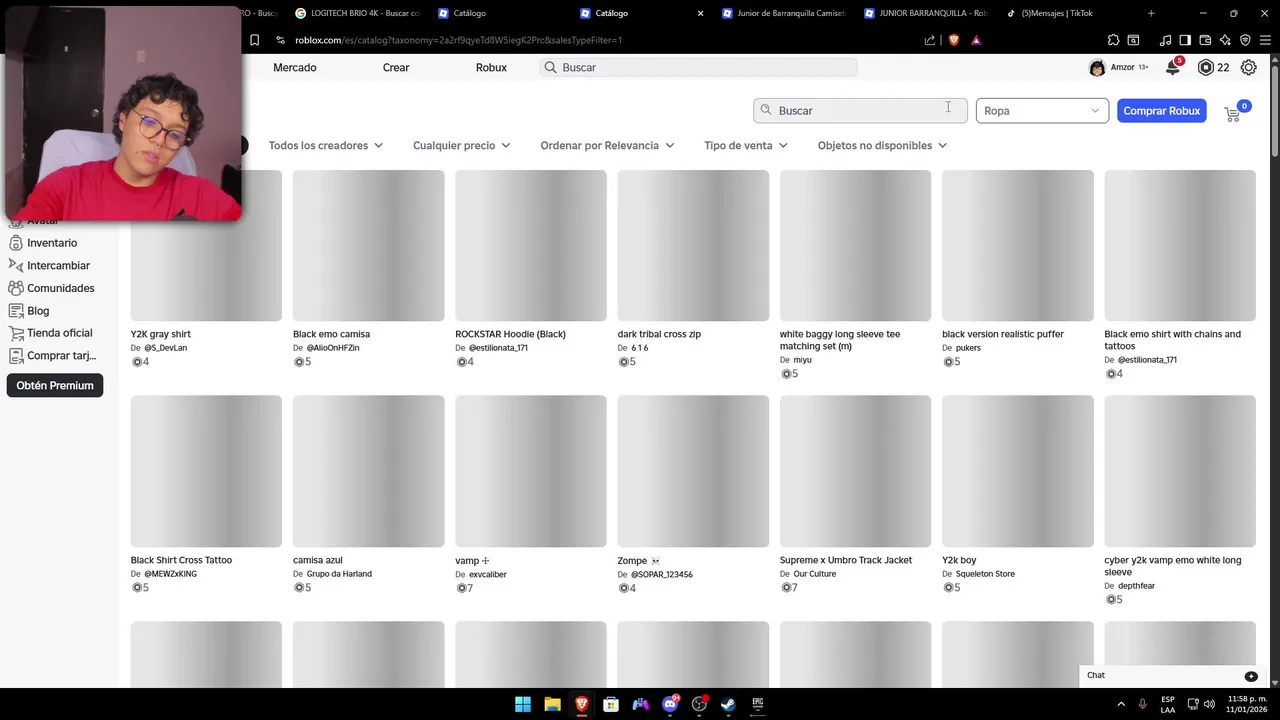Click the browser address bar URL
The height and width of the screenshot is (720, 1280).
459,40
